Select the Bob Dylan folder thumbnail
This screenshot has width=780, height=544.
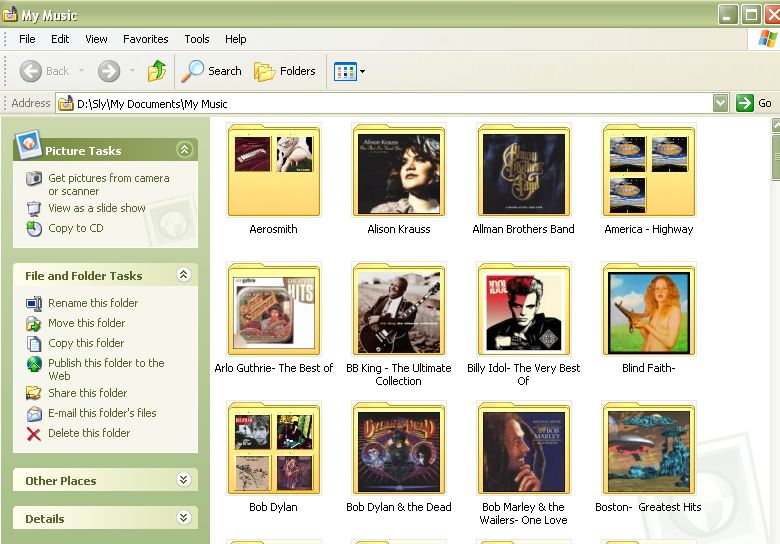coord(274,449)
